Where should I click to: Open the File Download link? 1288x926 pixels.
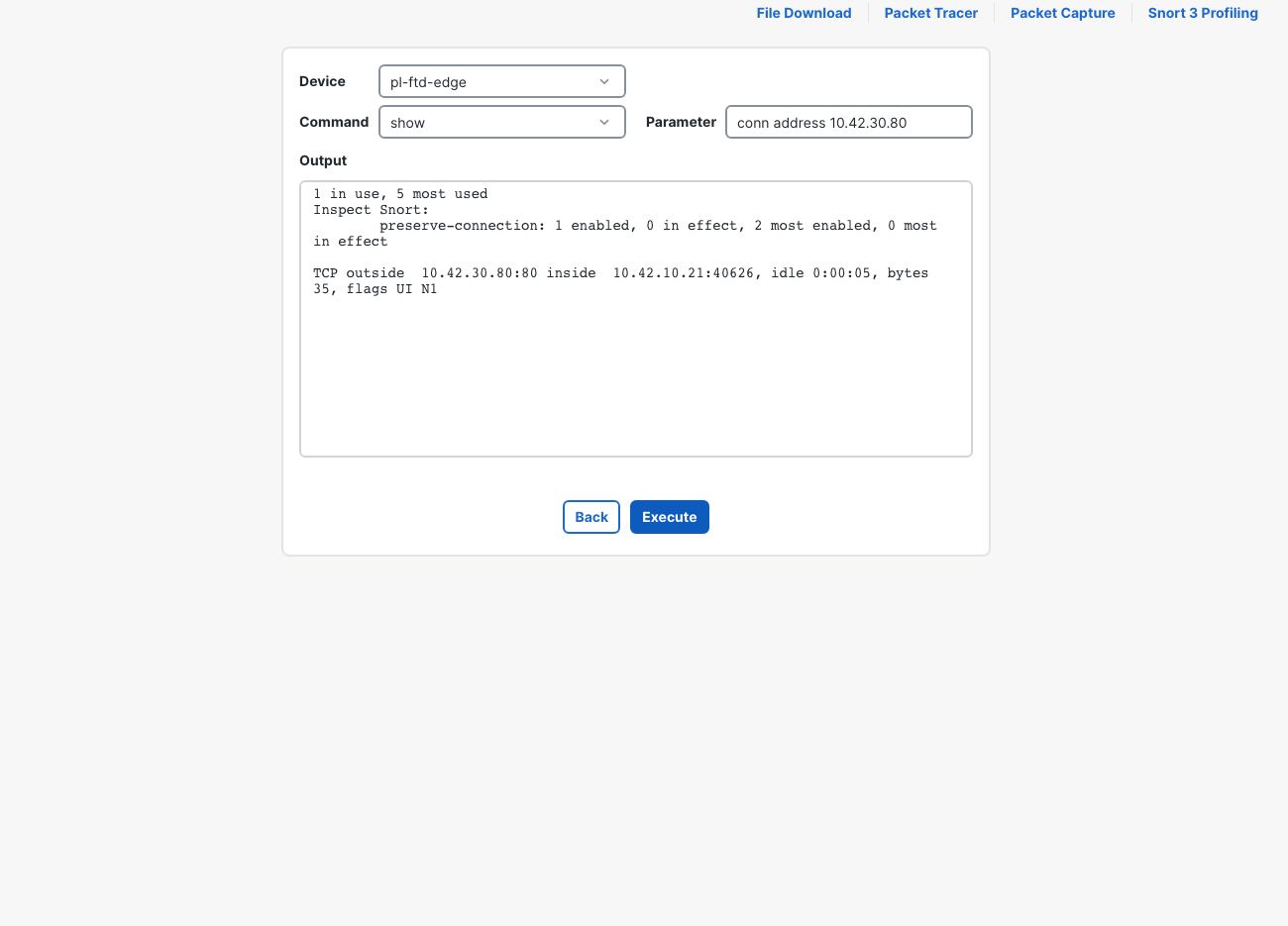click(x=804, y=13)
